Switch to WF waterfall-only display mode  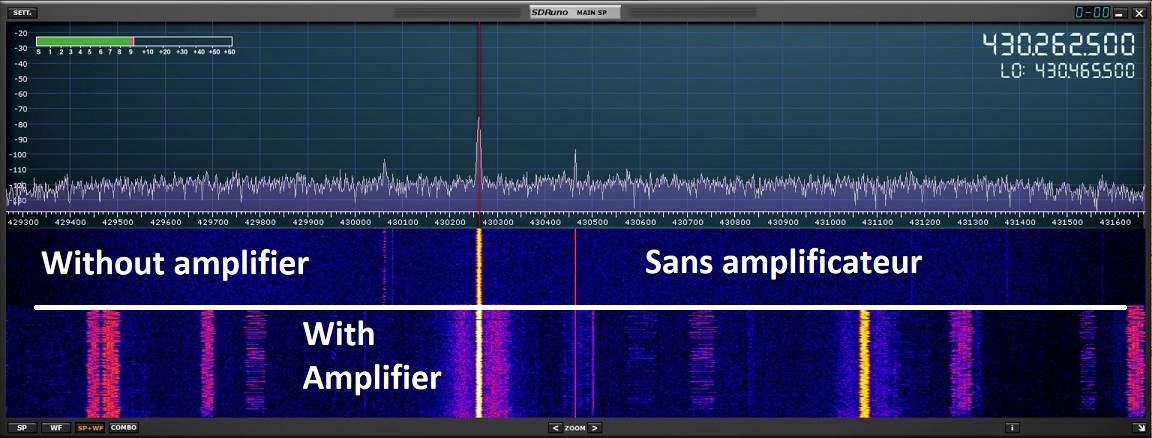[x=57, y=428]
